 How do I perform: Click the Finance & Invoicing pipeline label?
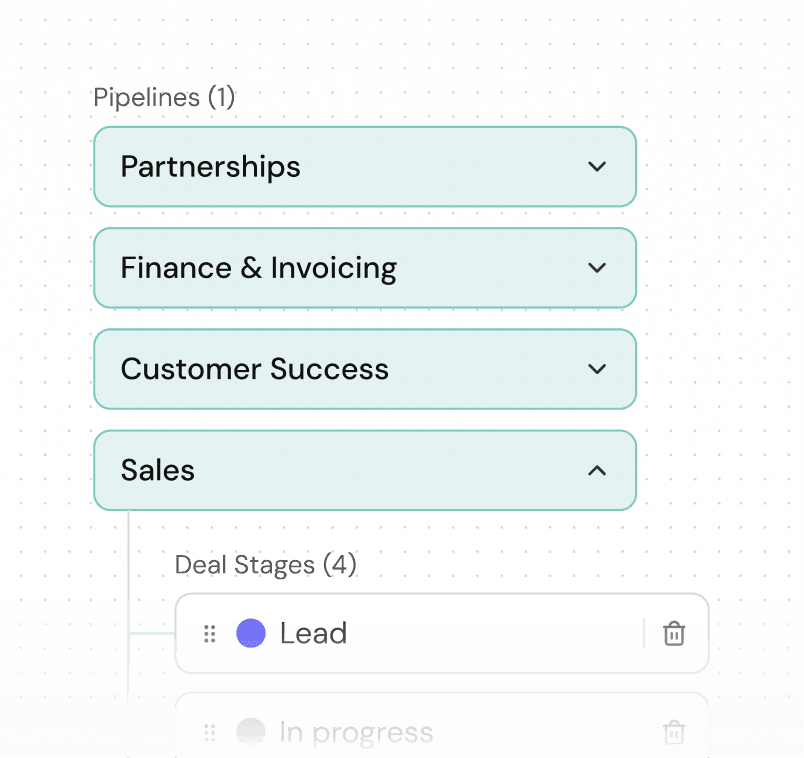pyautogui.click(x=257, y=268)
